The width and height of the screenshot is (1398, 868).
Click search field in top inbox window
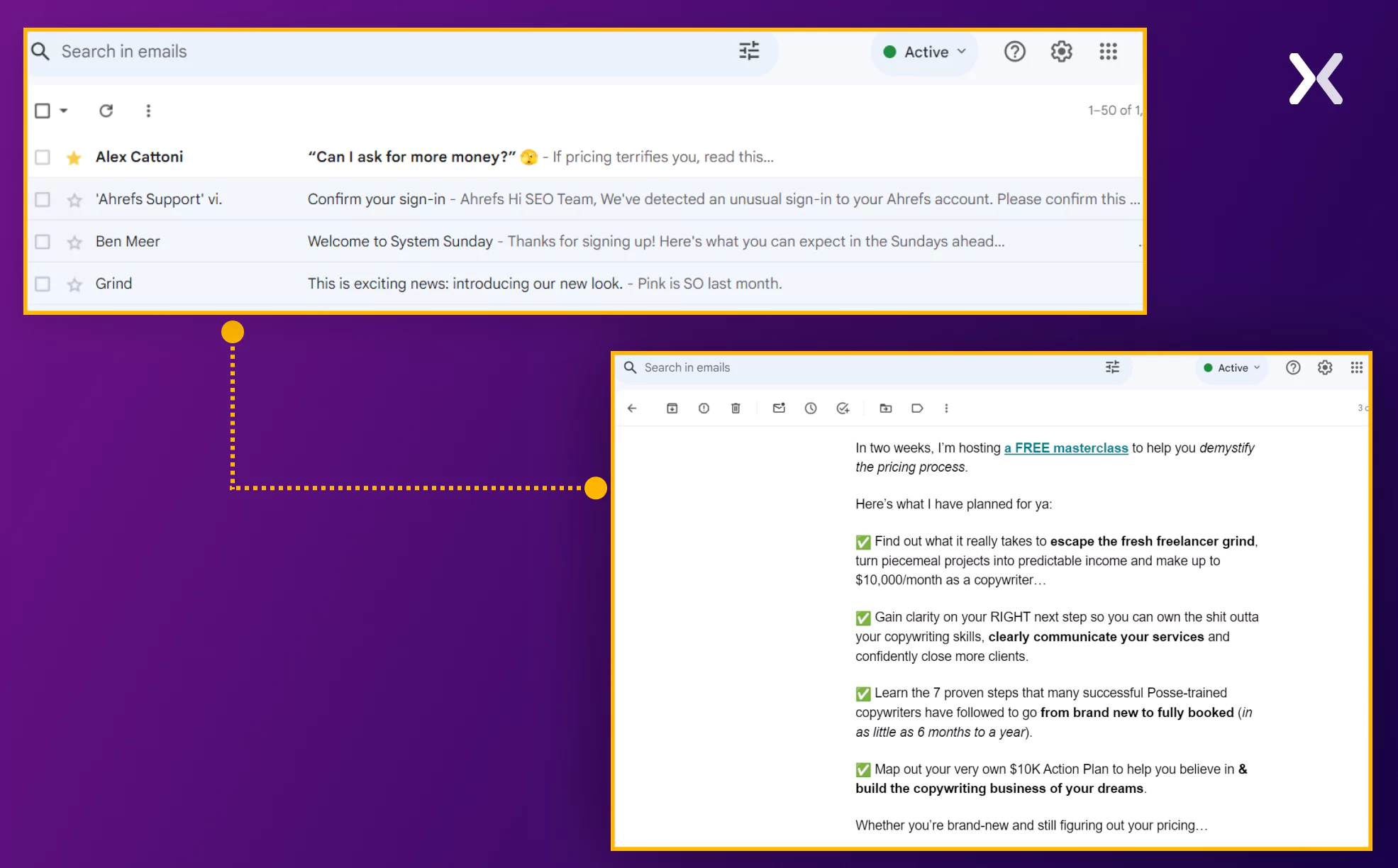point(403,52)
